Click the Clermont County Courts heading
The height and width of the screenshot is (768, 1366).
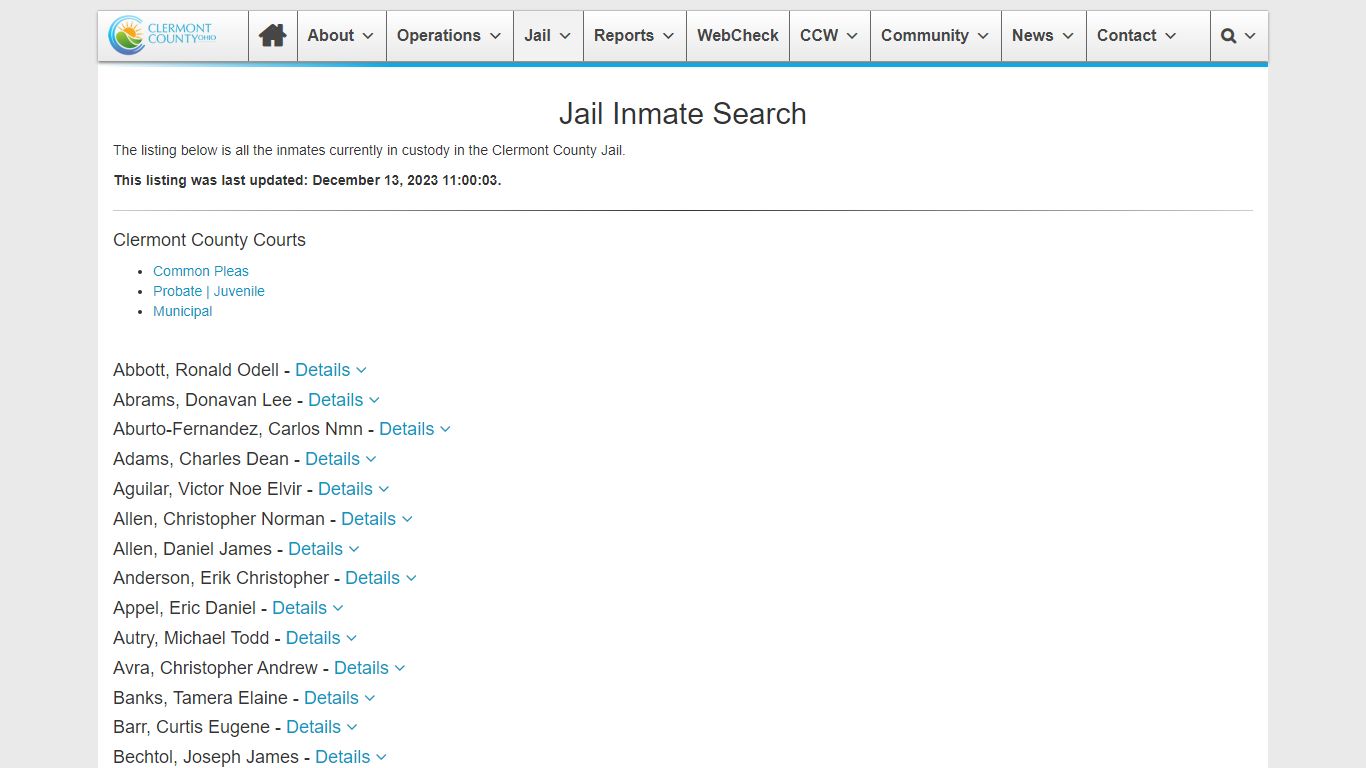pos(209,240)
